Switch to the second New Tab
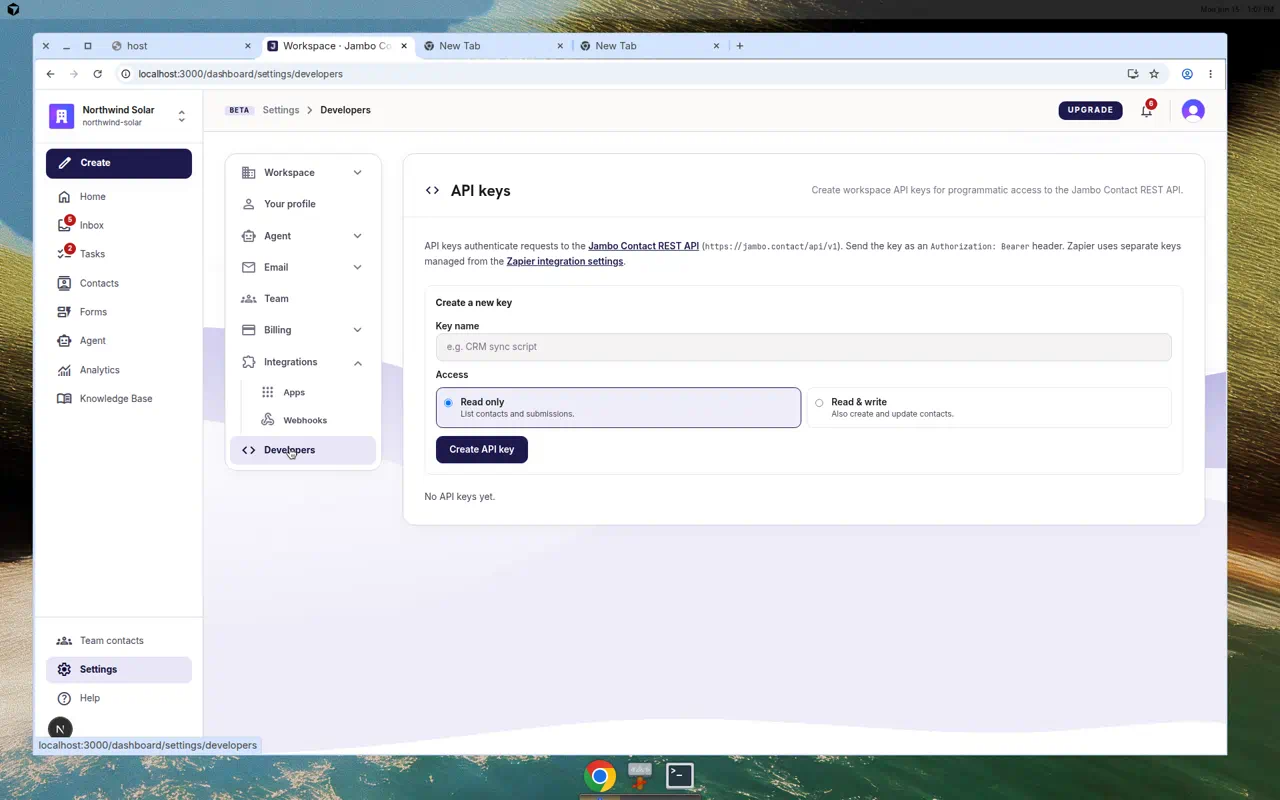The width and height of the screenshot is (1280, 800). [648, 46]
